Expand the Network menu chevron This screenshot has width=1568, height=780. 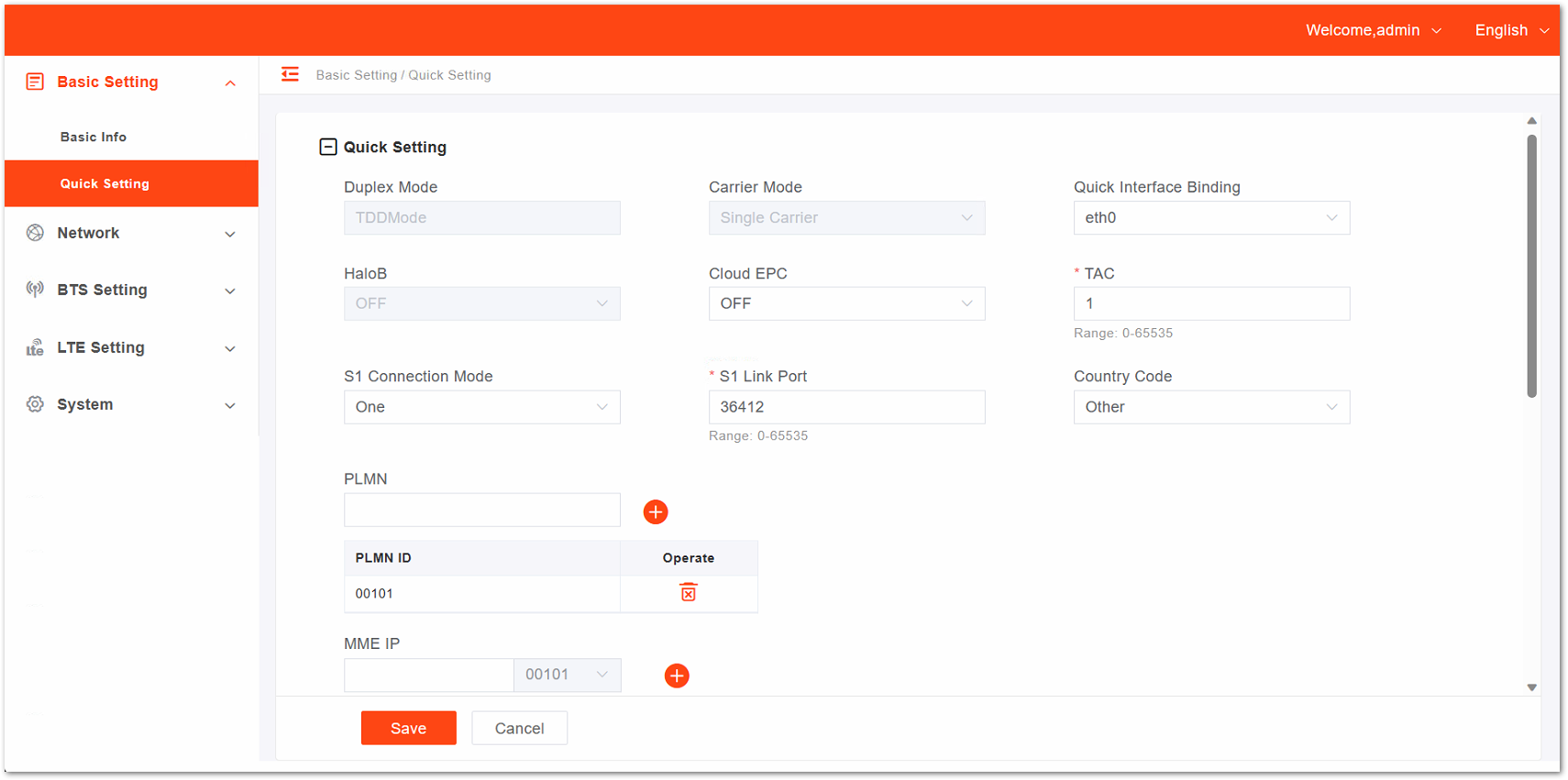230,234
